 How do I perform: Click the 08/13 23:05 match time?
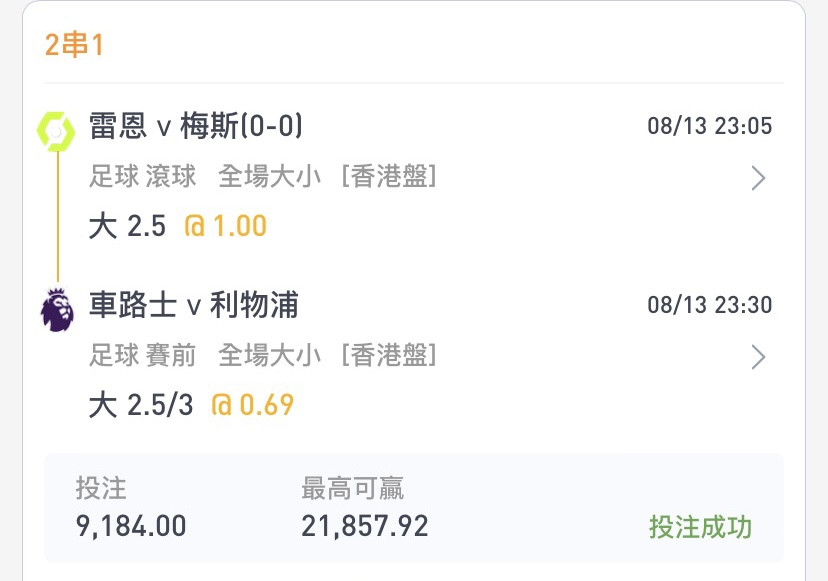(x=710, y=126)
